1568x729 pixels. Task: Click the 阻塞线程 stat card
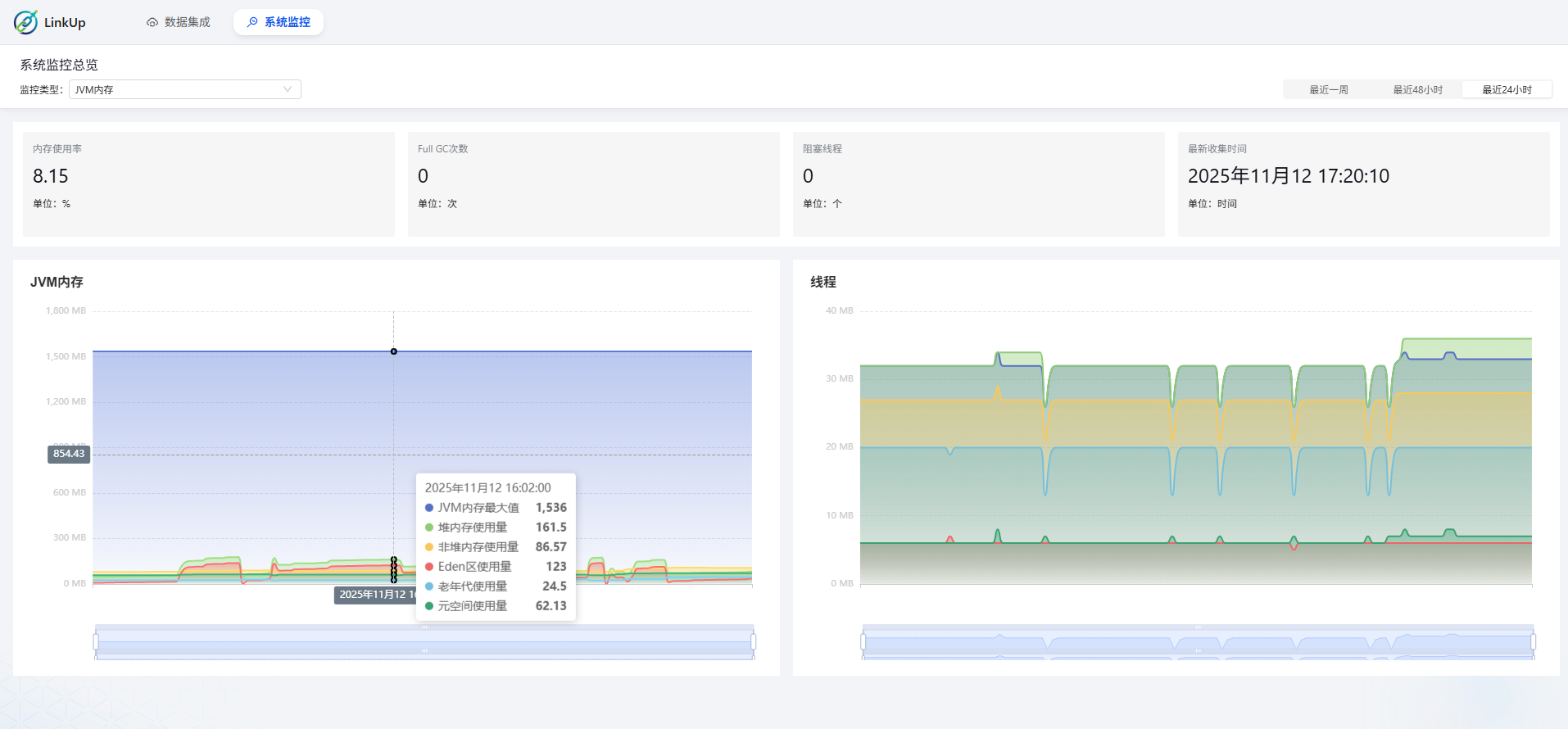(x=978, y=184)
